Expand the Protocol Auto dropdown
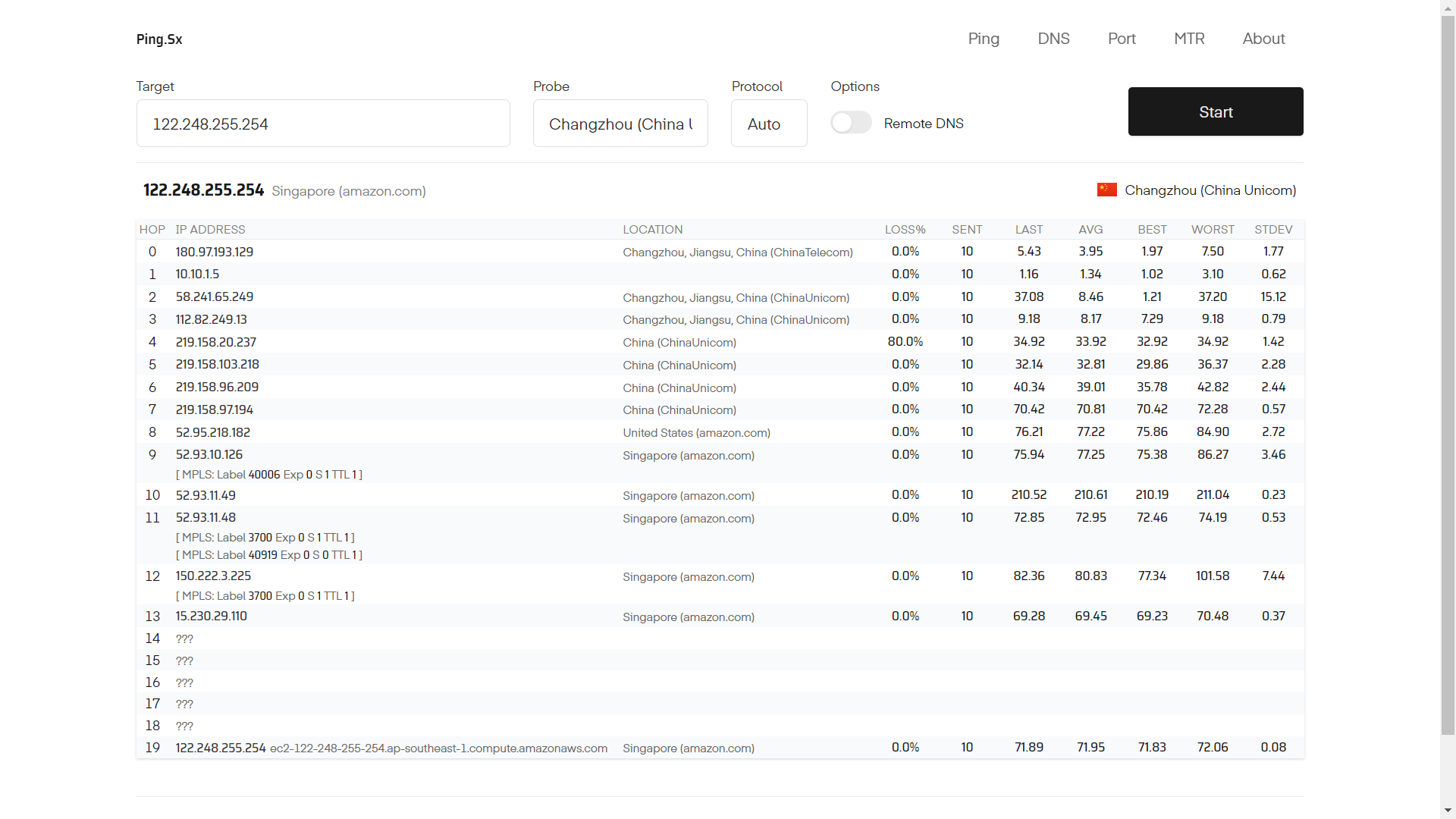 (x=768, y=124)
